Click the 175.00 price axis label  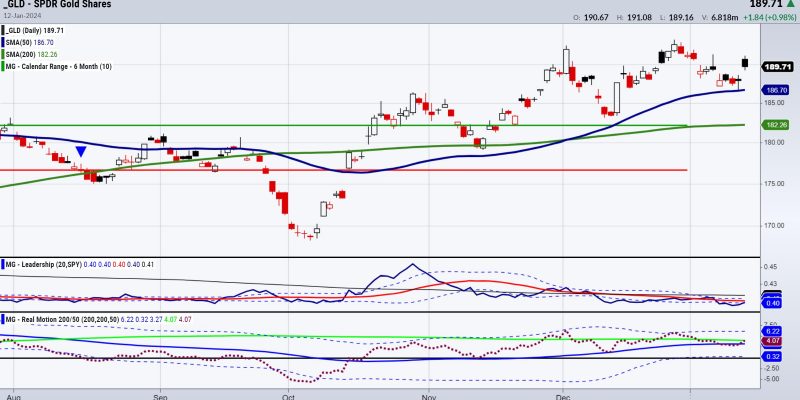(x=774, y=184)
